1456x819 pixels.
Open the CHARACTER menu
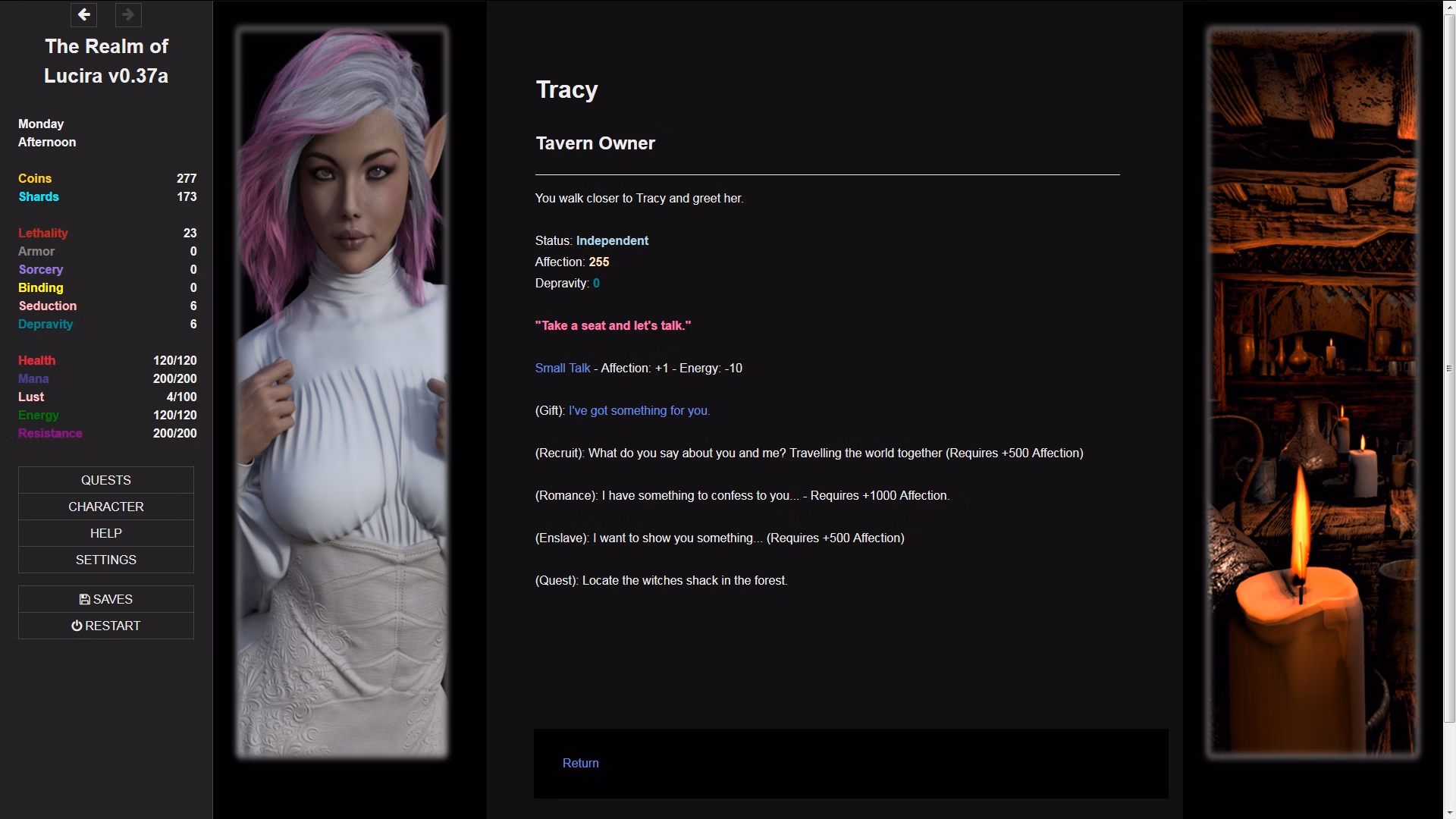[106, 507]
